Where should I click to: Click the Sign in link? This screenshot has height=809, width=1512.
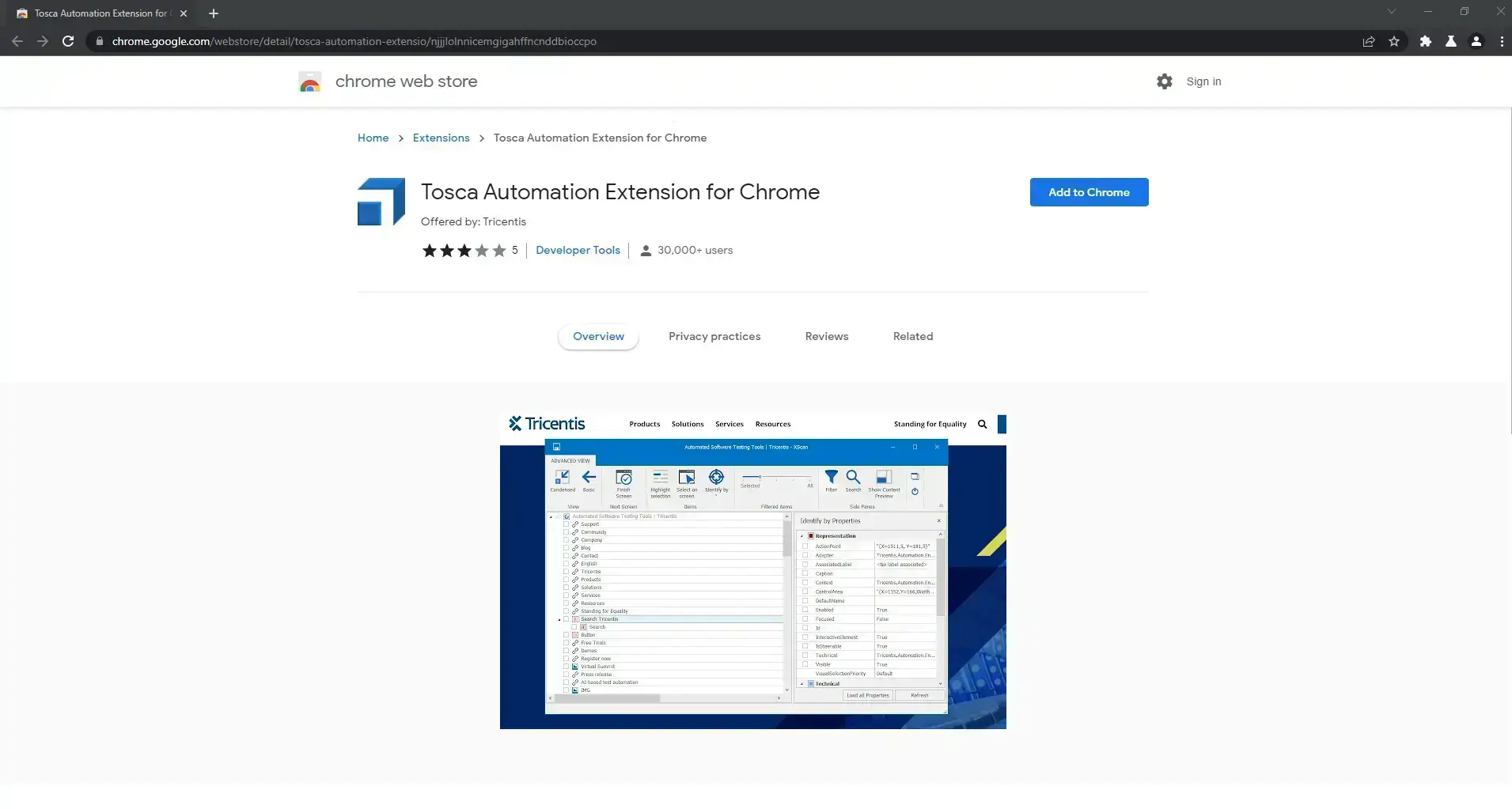pos(1203,81)
